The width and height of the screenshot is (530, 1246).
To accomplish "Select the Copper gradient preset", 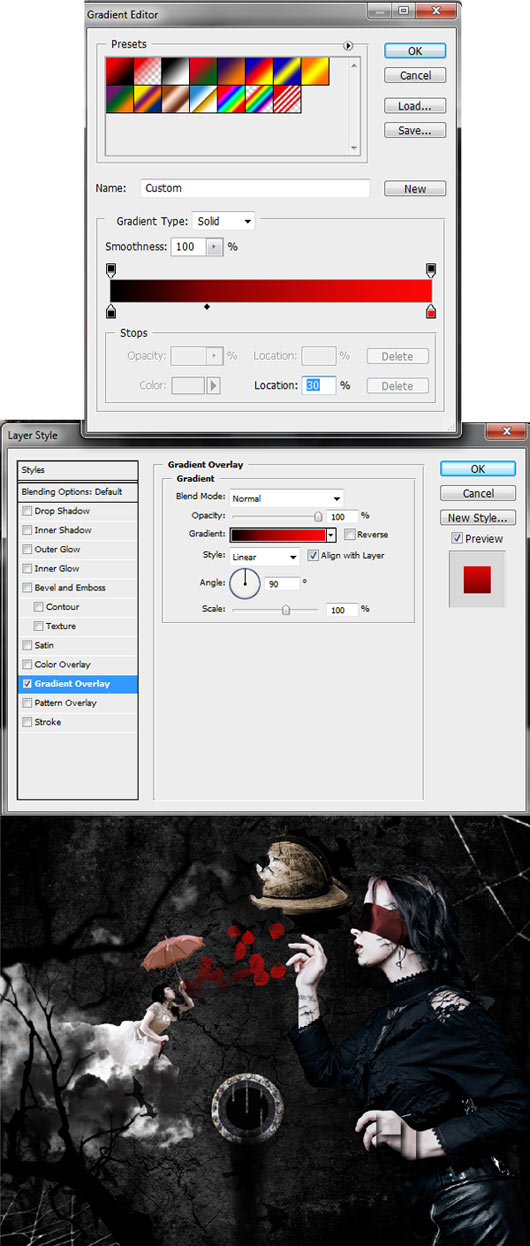I will 175,97.
